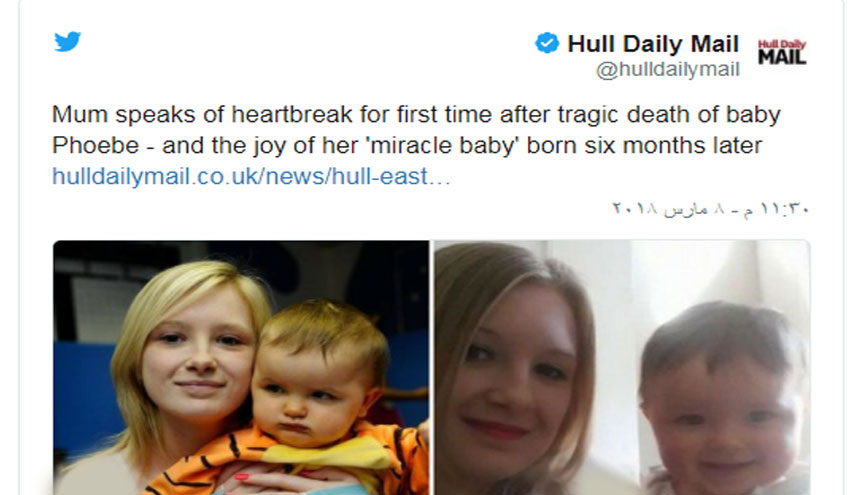Click the blue verified checkmark badge

click(547, 43)
